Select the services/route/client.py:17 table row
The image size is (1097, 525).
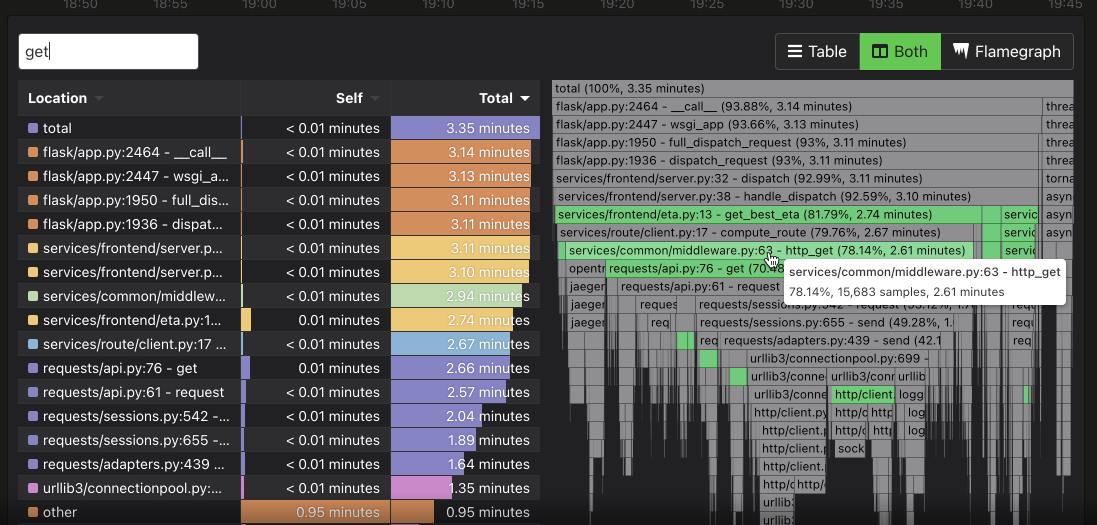[x=279, y=344]
